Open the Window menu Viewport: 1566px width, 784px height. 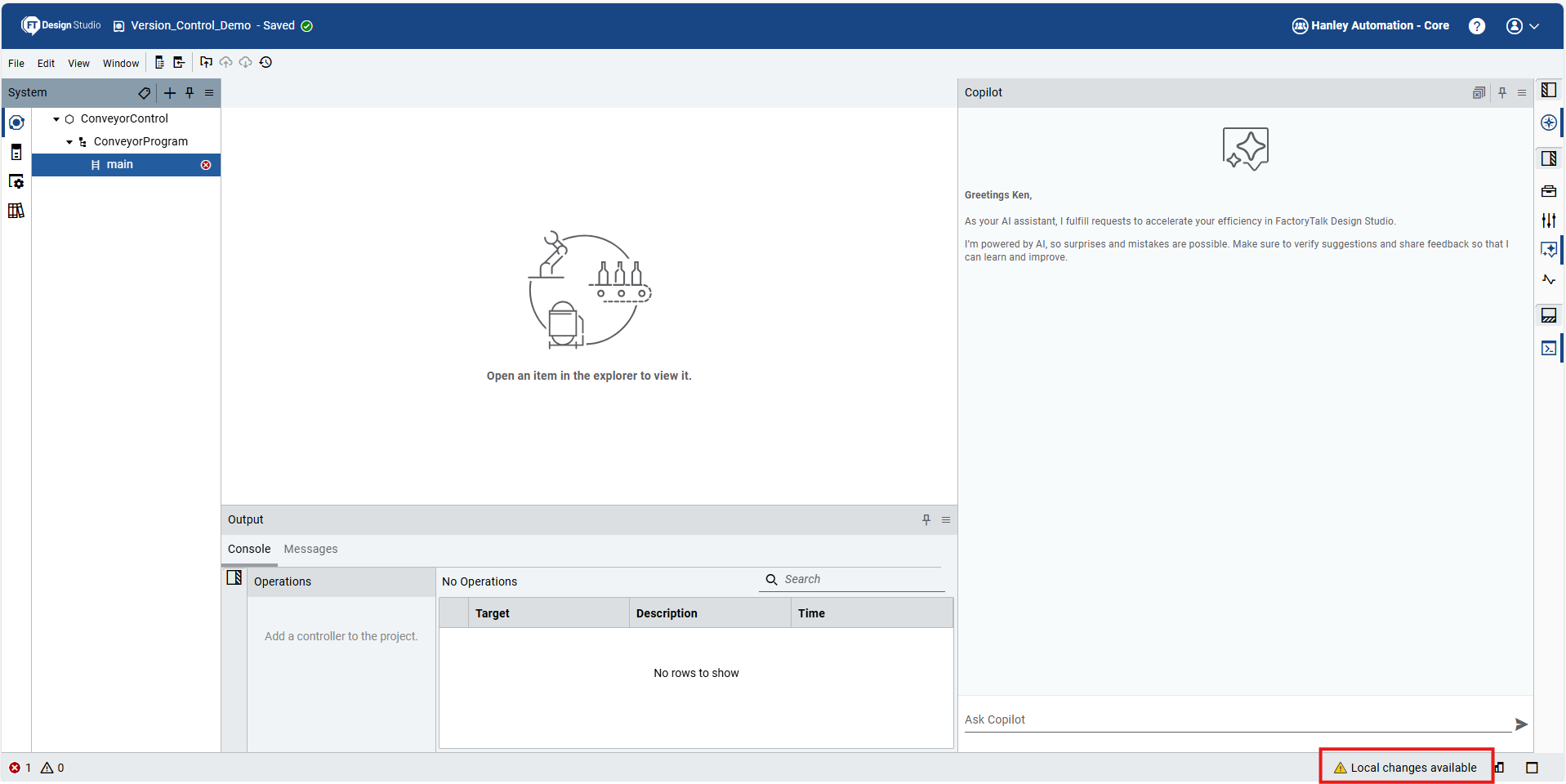tap(121, 64)
